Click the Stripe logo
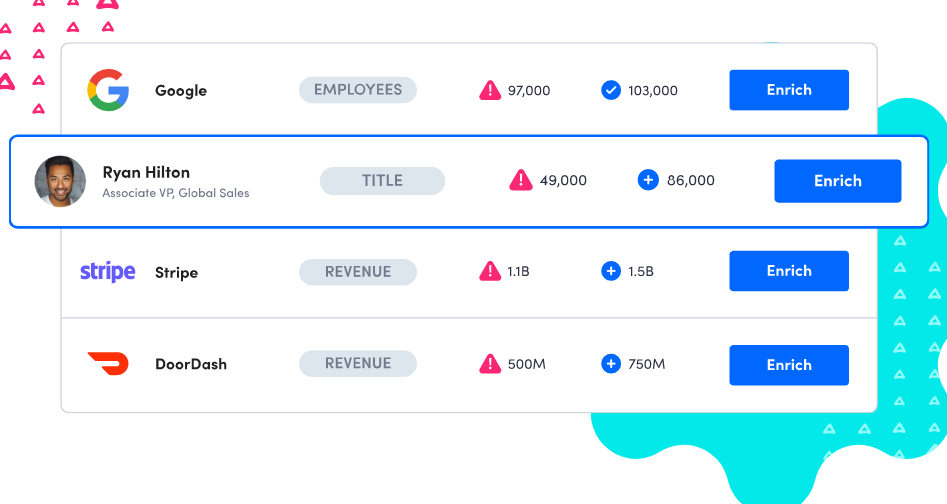Viewport: 947px width, 504px height. 108,272
